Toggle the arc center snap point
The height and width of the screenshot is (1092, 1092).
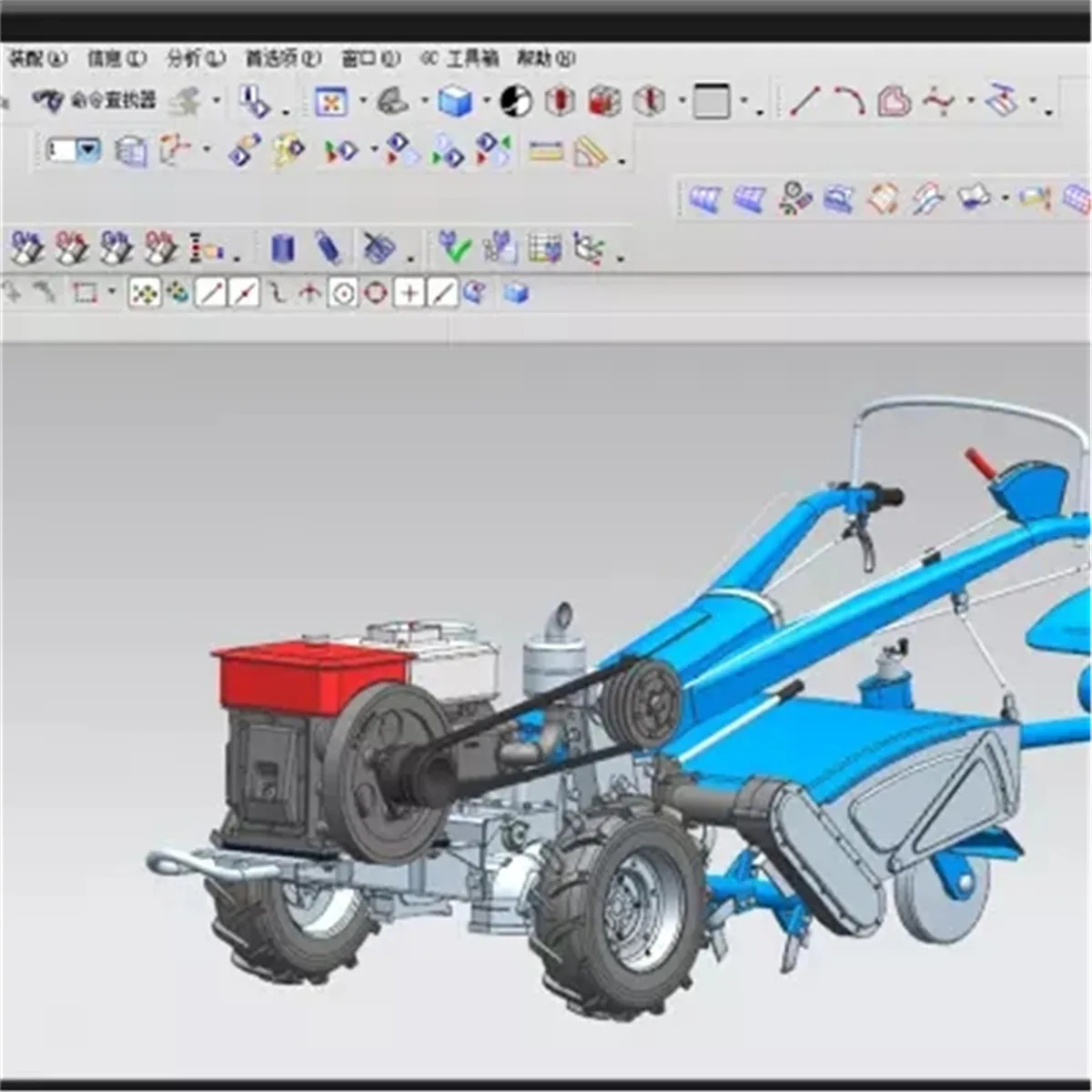pyautogui.click(x=343, y=293)
